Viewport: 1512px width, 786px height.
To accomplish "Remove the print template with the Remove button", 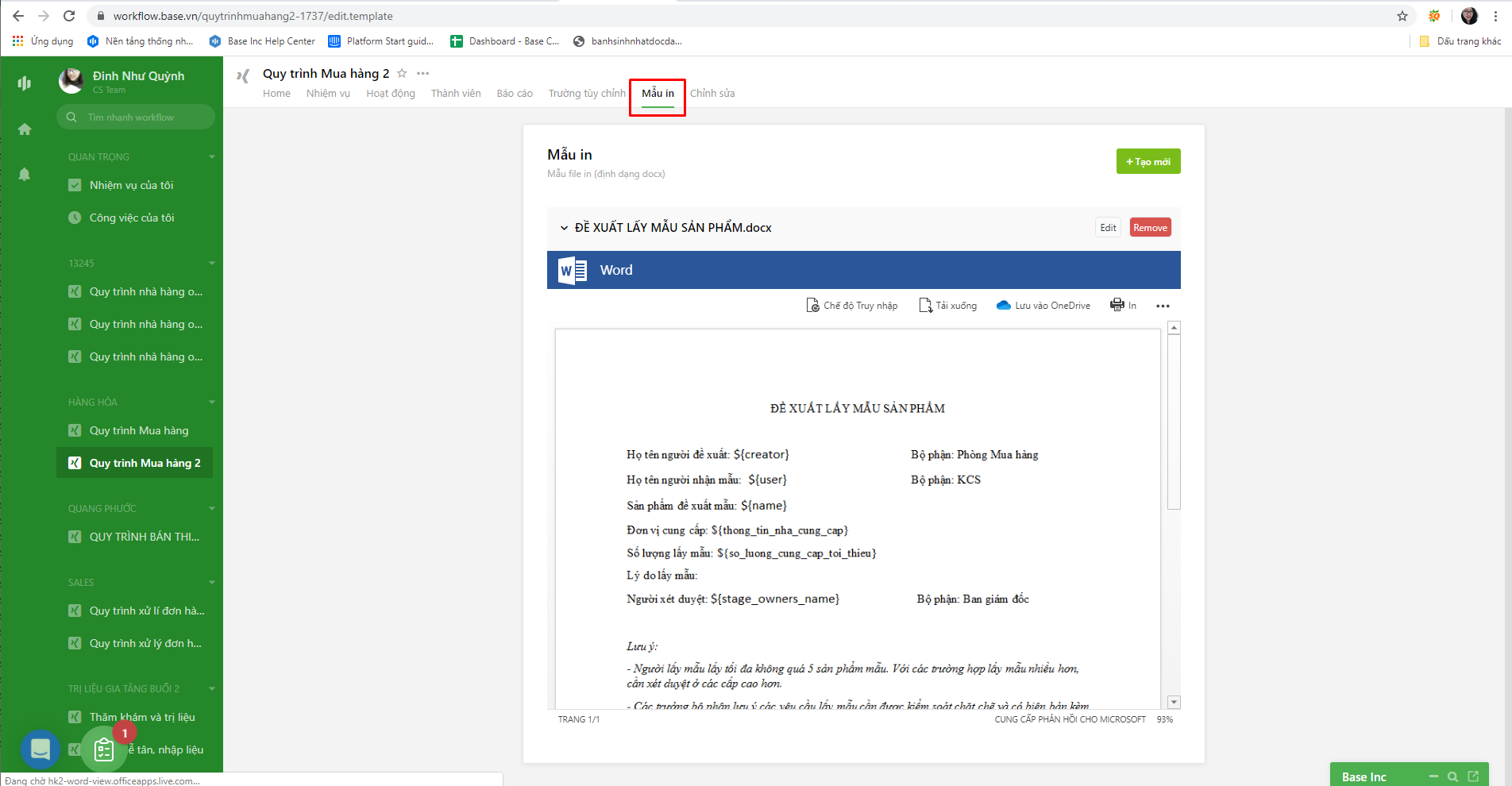I will (1150, 227).
